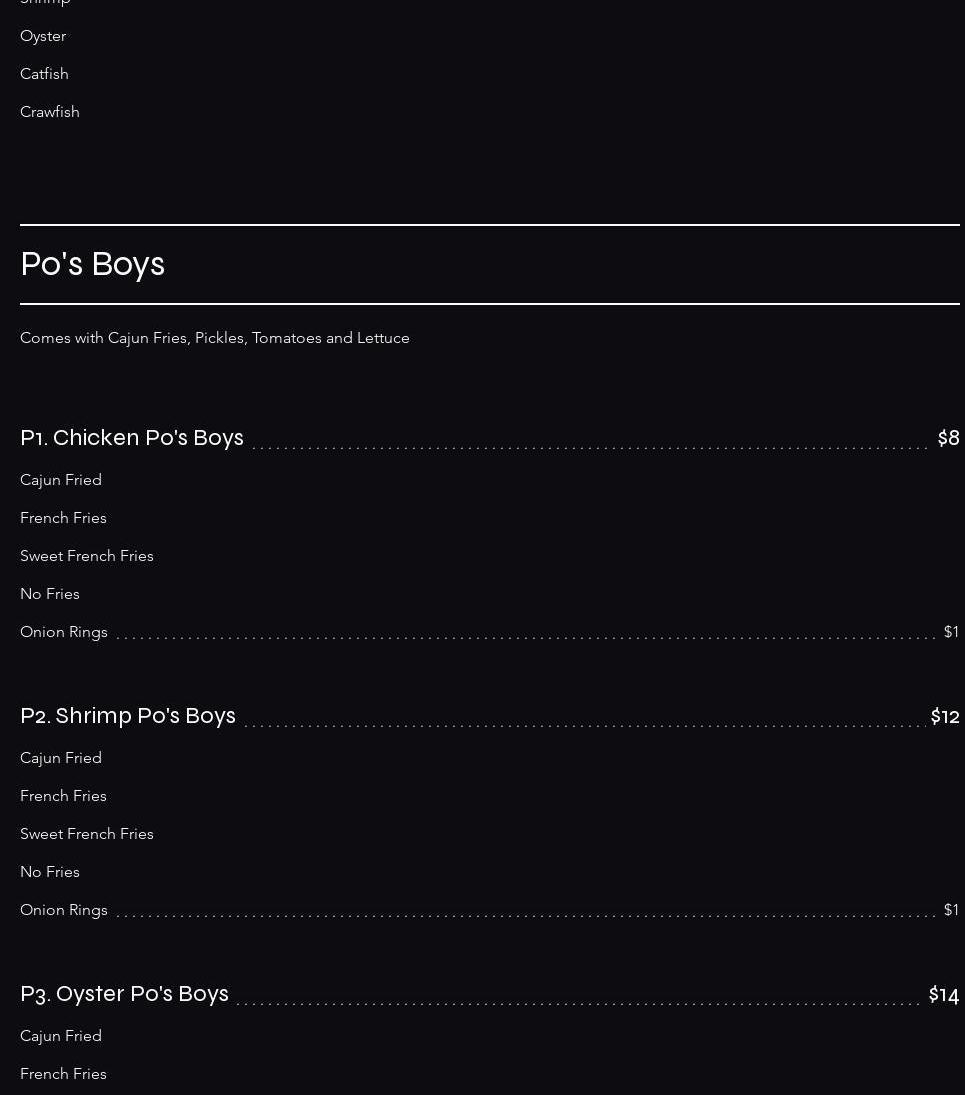Select Onion Rings under Chicken Po's Boys
965x1095 pixels.
point(64,632)
